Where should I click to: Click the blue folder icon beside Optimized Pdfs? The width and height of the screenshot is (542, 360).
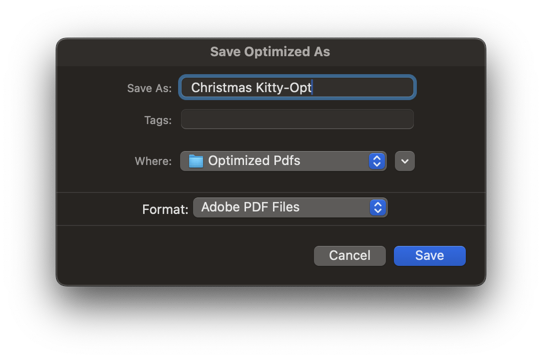coord(196,161)
